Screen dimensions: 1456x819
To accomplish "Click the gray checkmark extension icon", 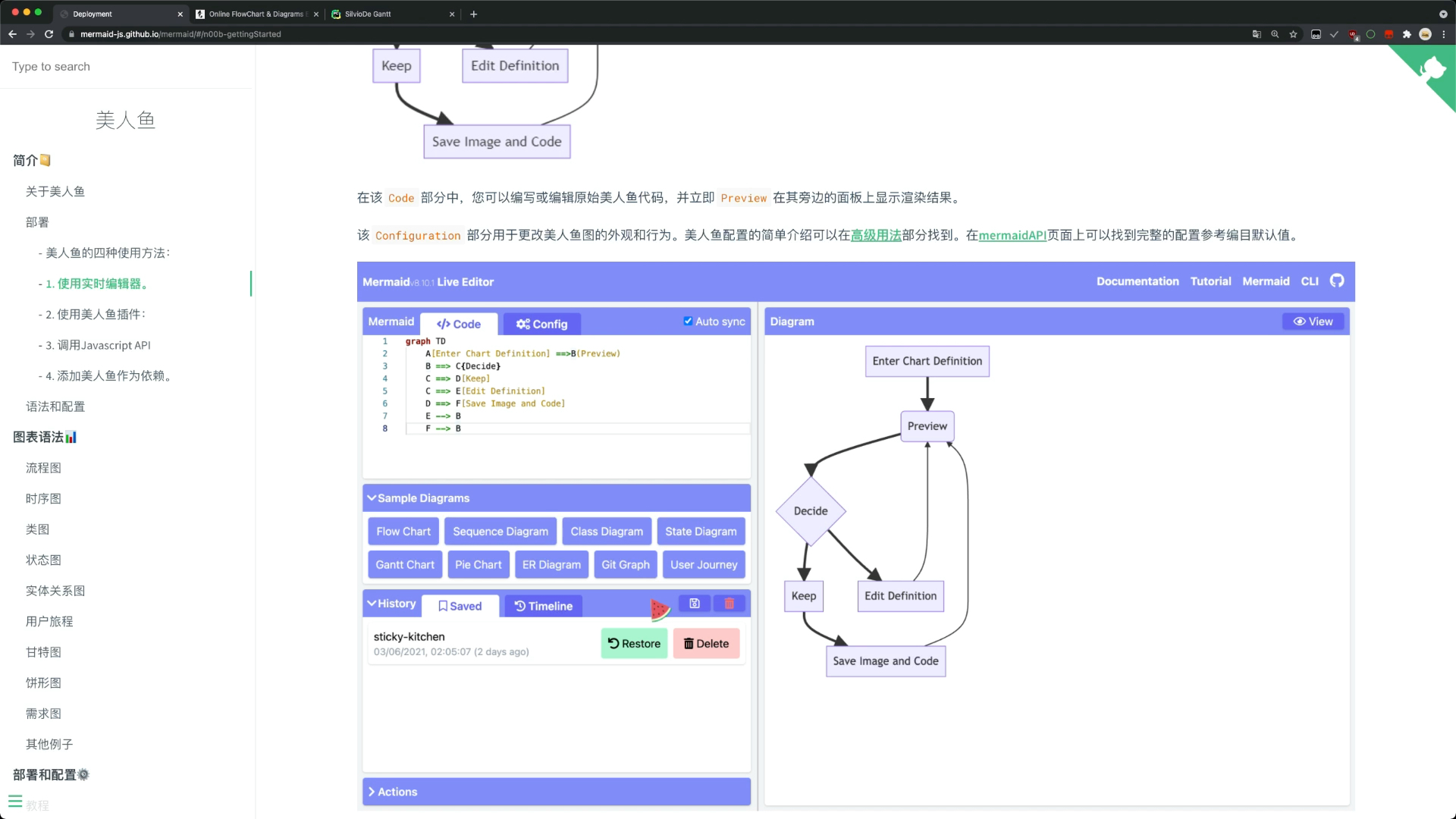I will click(x=1334, y=34).
